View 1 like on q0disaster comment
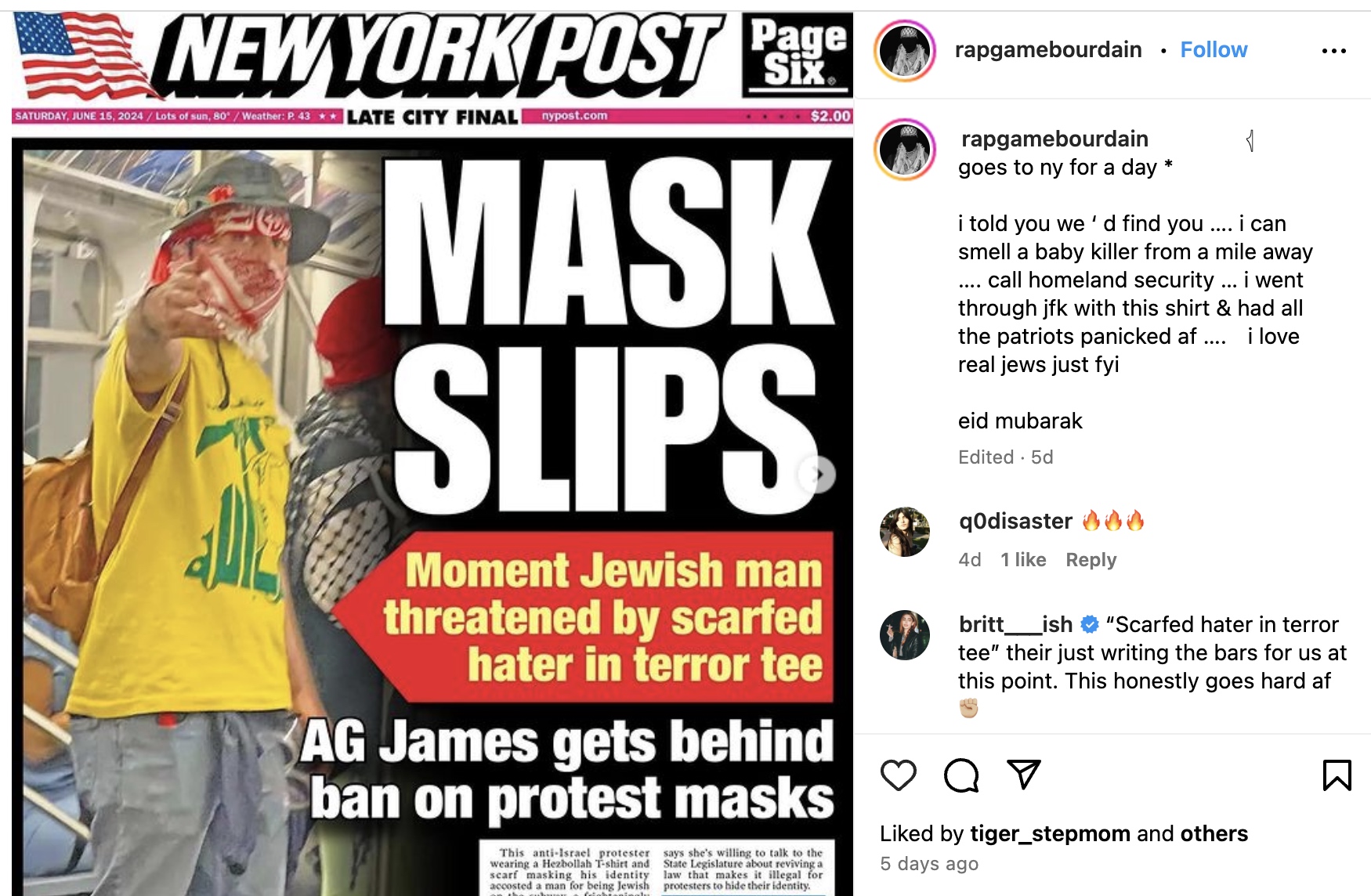 point(1023,560)
